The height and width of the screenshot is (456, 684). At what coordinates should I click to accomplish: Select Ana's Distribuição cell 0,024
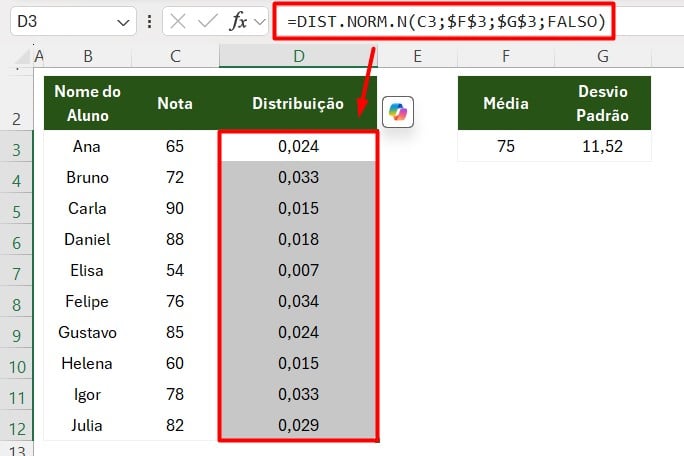click(x=298, y=146)
